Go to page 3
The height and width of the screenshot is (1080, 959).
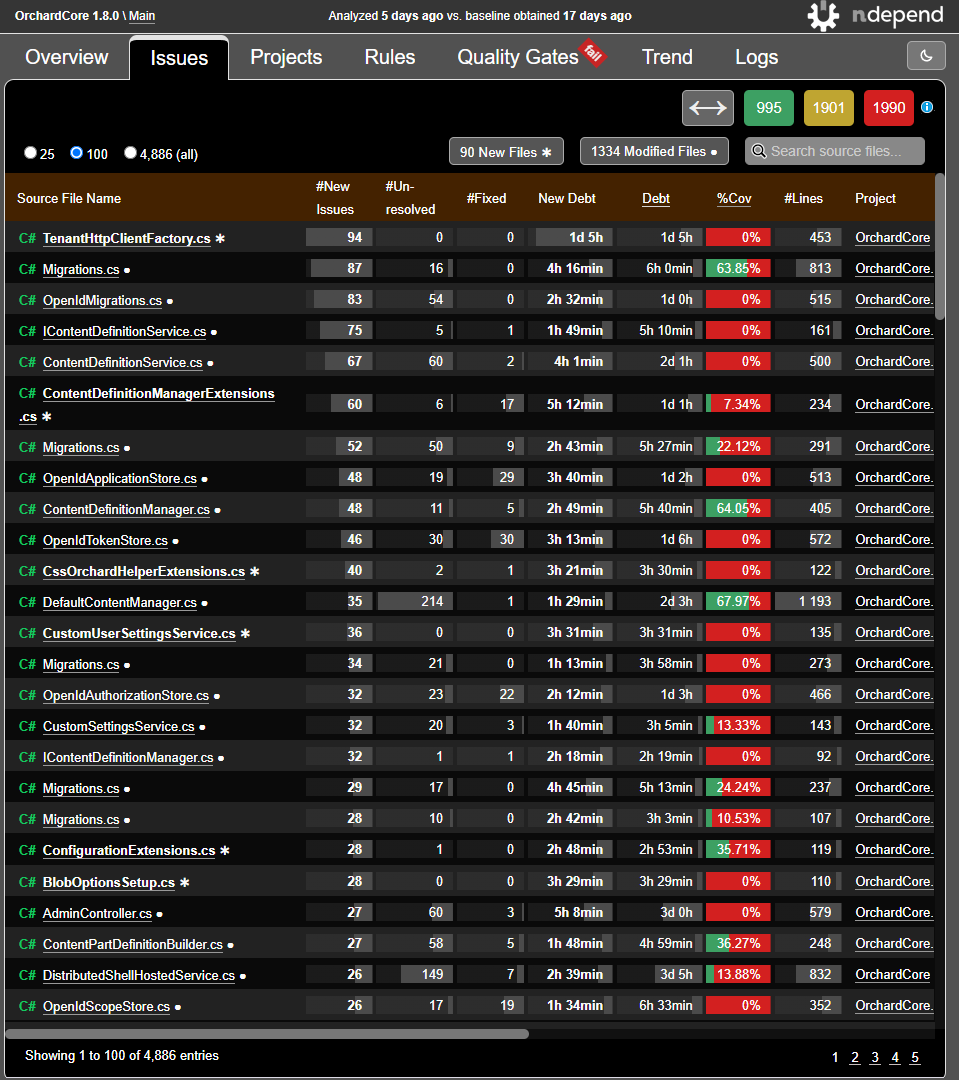[x=875, y=1057]
